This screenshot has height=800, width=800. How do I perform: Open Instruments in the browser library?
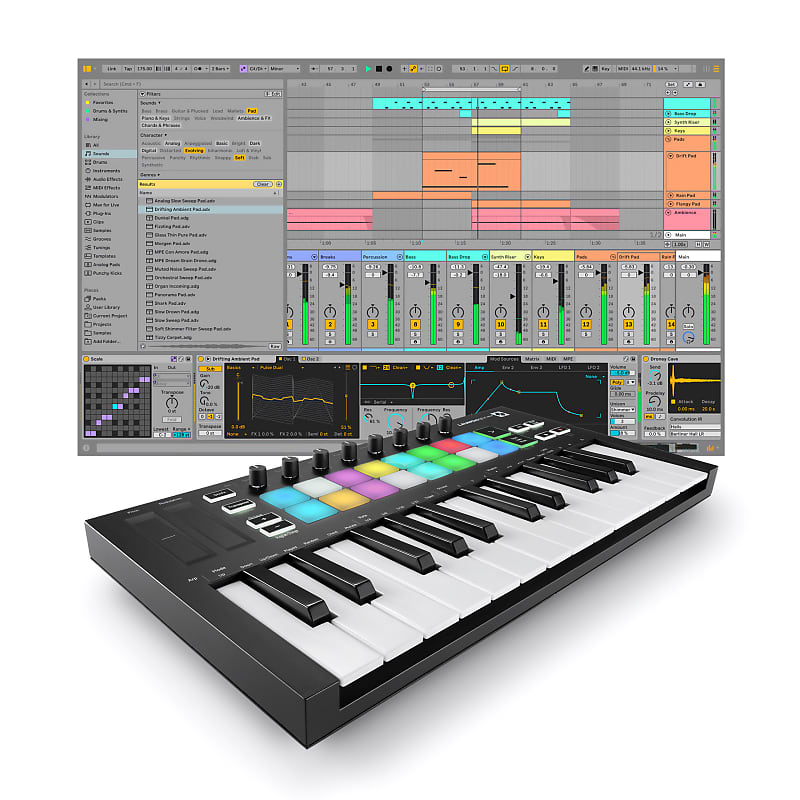104,171
